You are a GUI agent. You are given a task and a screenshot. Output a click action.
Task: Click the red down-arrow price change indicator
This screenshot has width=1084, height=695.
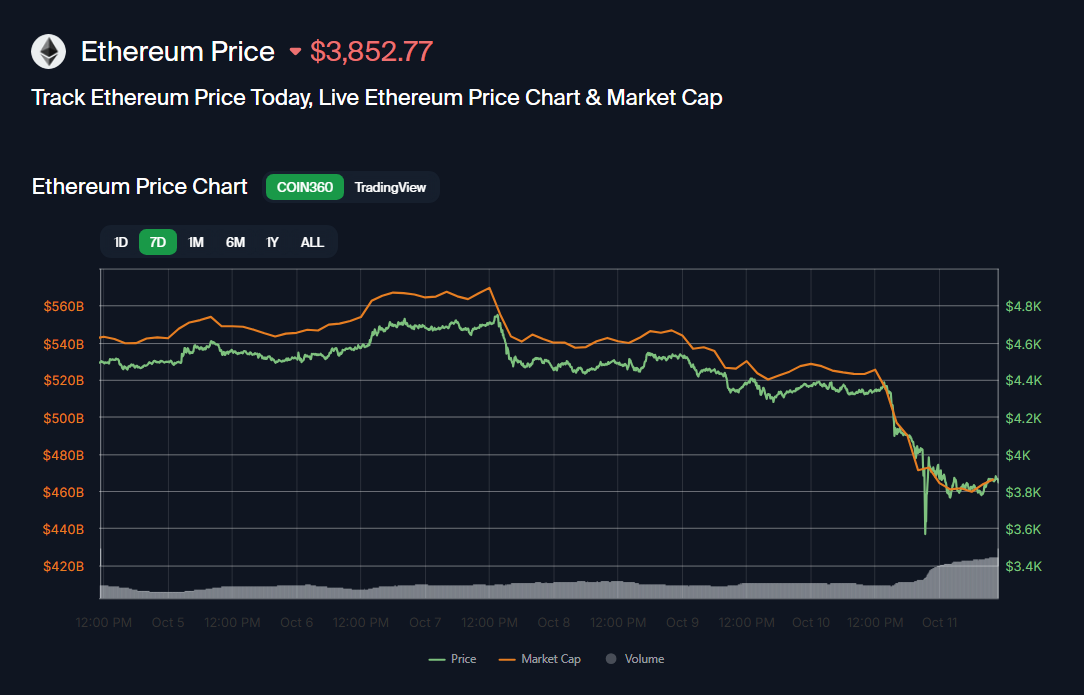tap(295, 52)
